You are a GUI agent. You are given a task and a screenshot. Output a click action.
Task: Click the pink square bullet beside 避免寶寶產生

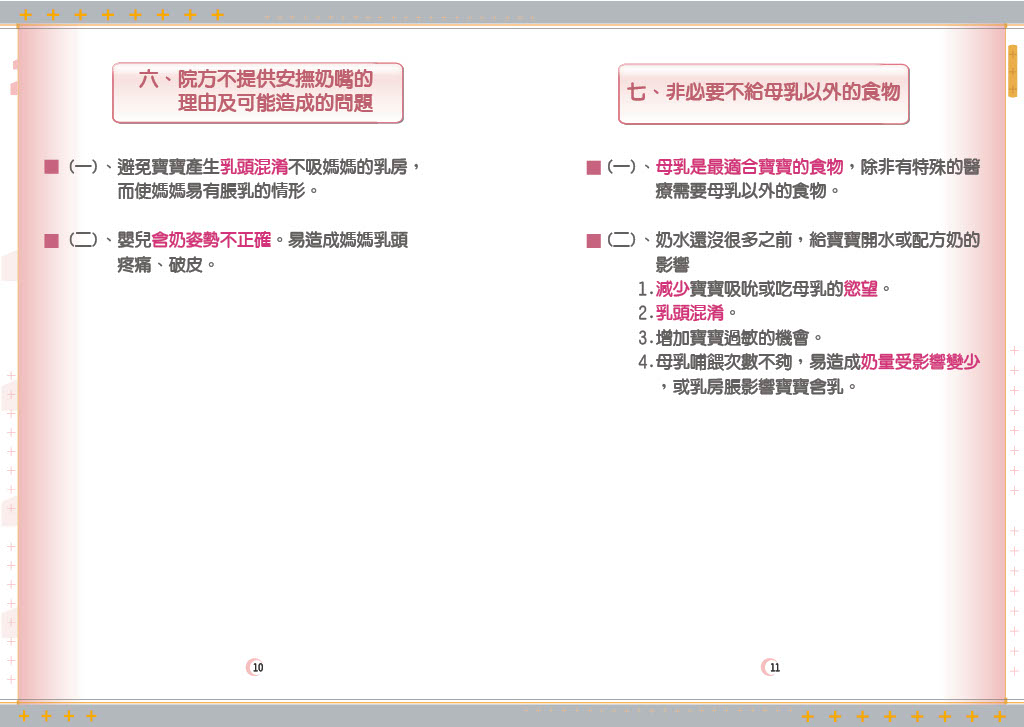(52, 167)
